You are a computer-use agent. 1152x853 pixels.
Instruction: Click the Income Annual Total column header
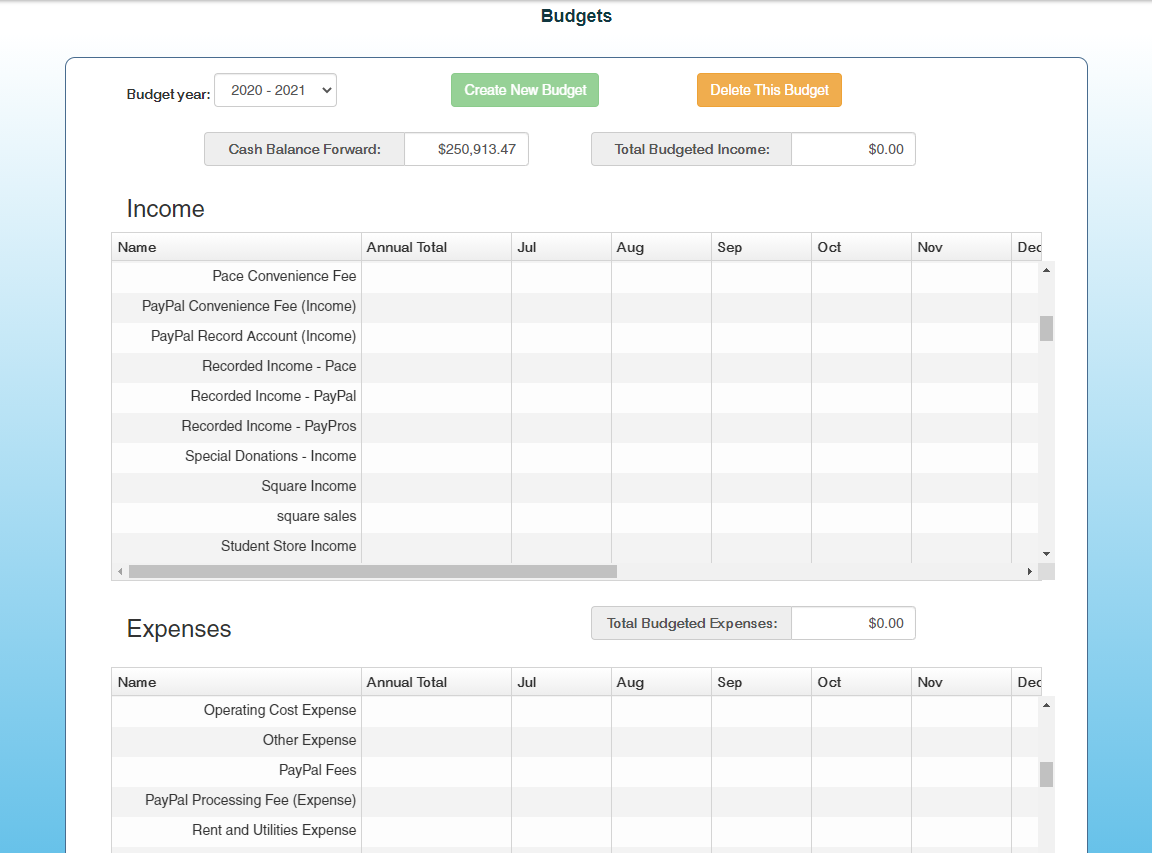tap(436, 247)
